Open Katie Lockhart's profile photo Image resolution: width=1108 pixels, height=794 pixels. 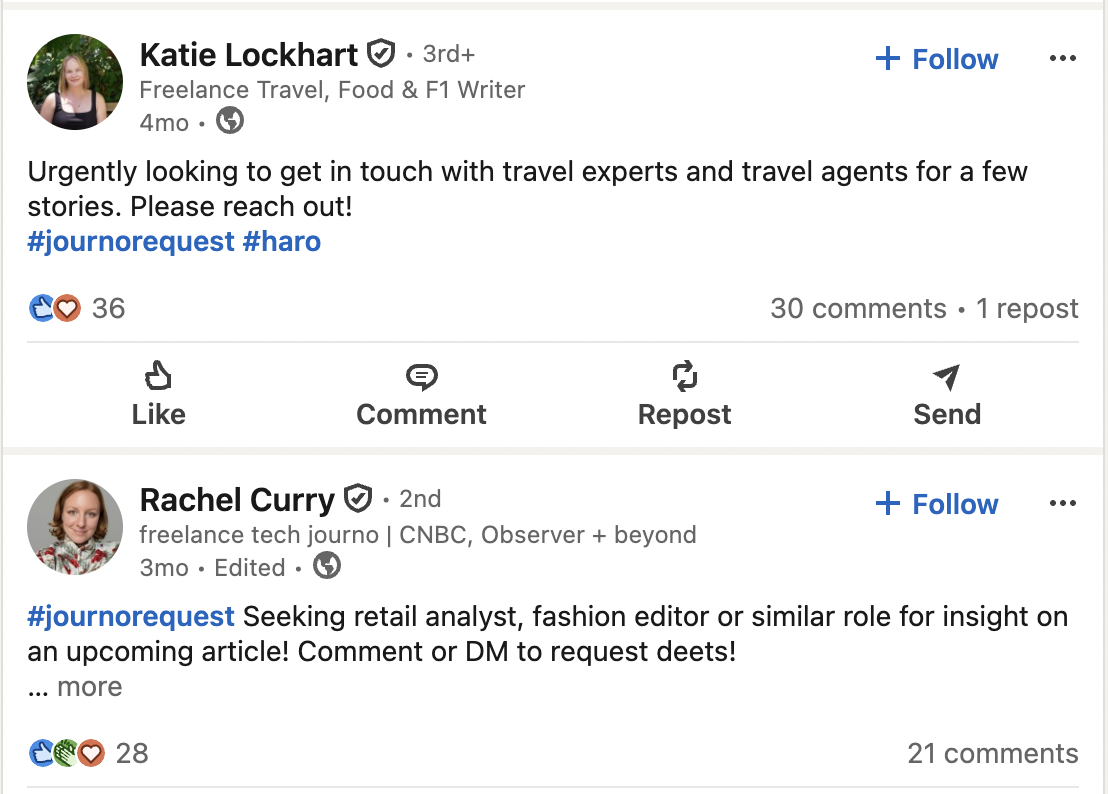(75, 82)
